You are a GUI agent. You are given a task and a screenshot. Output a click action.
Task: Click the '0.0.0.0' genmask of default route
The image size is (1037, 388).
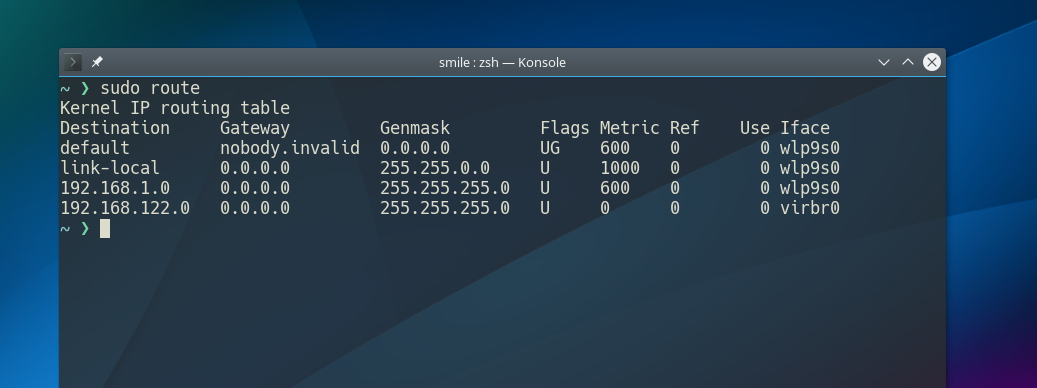click(415, 148)
